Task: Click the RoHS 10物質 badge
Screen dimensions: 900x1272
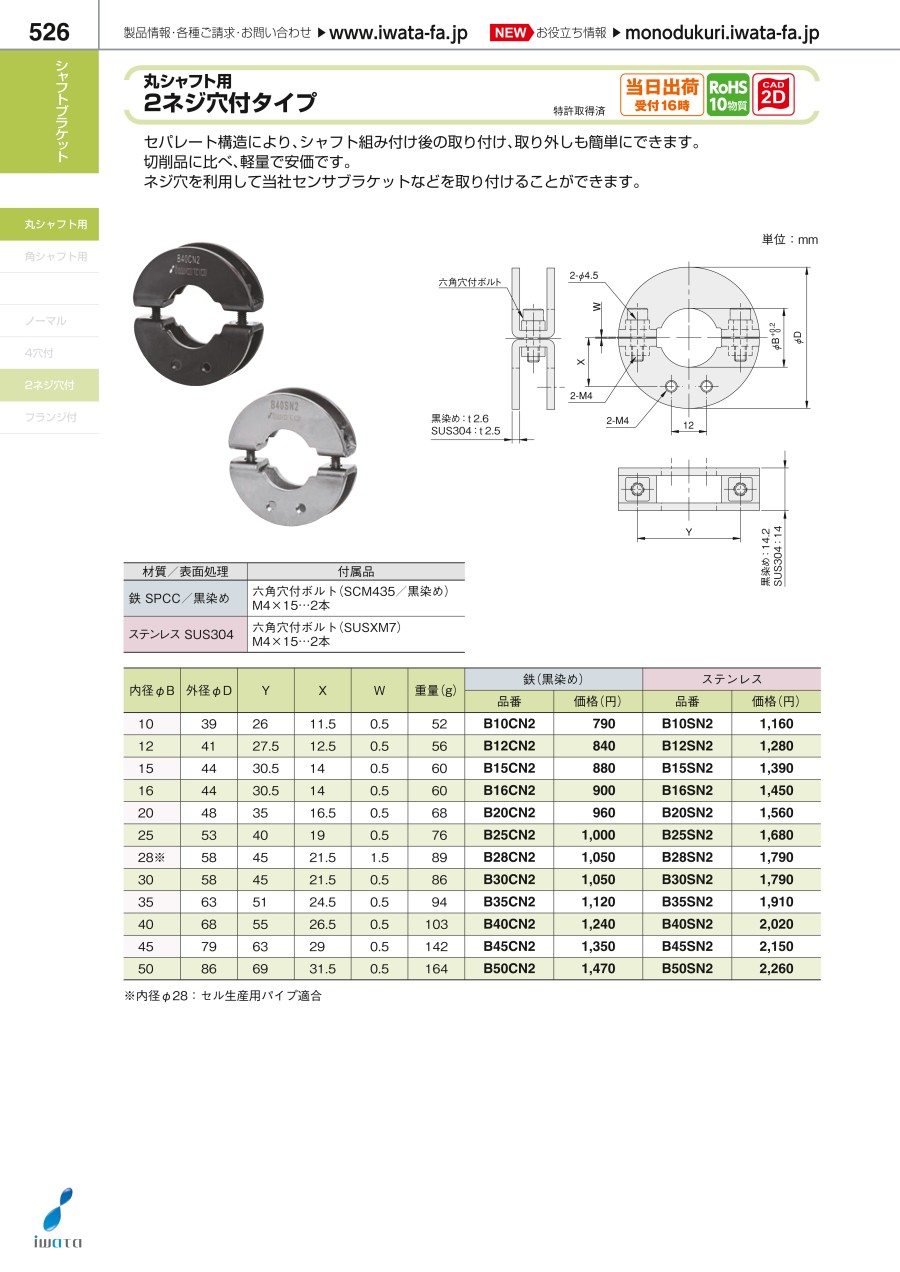Action: click(x=728, y=96)
